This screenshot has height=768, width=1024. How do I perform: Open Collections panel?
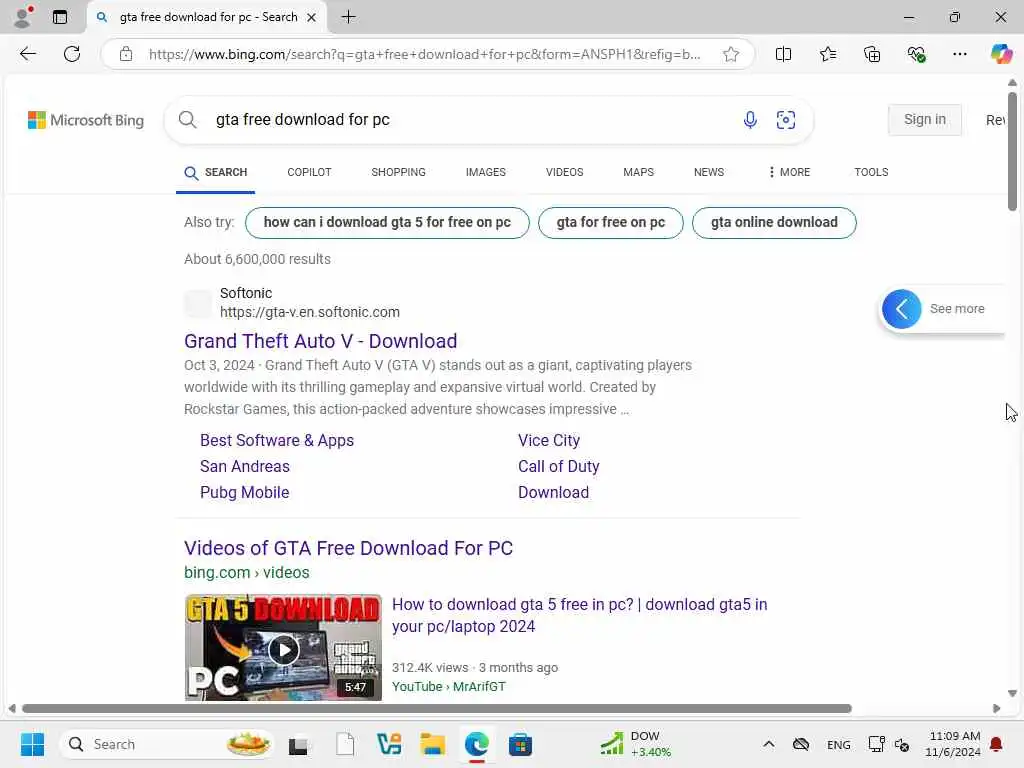point(872,54)
